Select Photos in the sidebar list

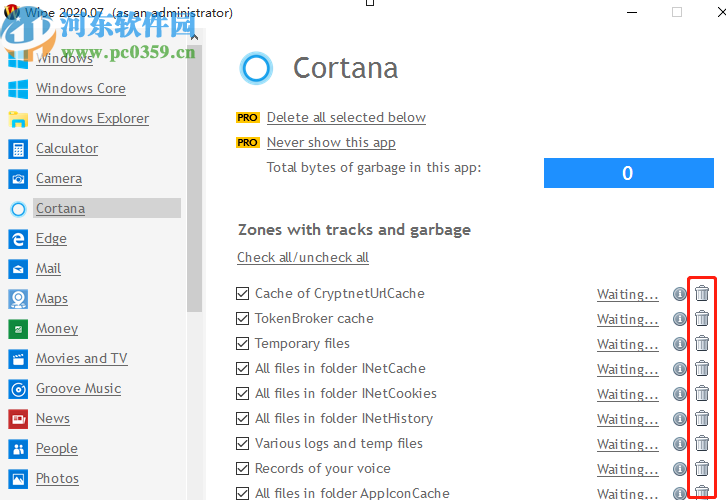click(x=57, y=478)
